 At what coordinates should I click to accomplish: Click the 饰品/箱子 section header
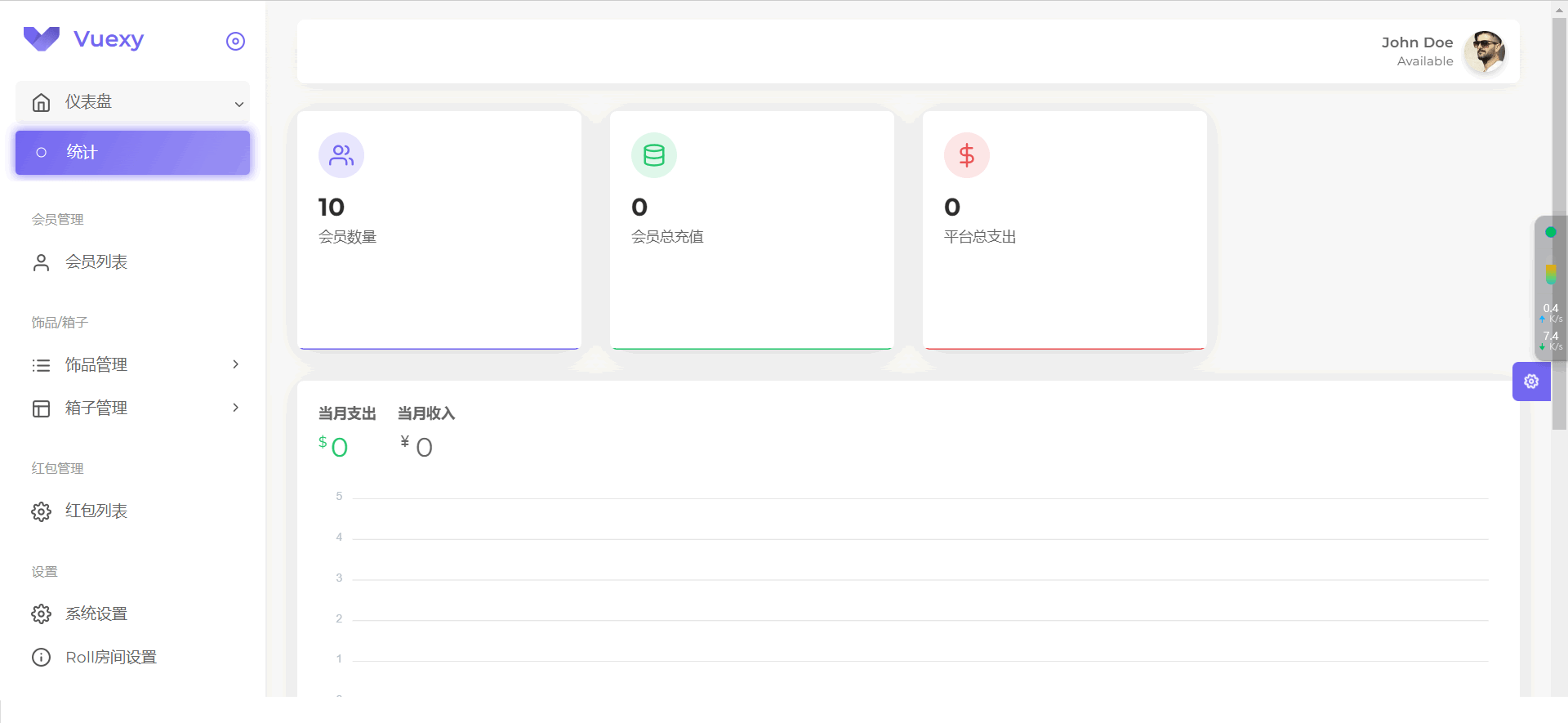pos(60,323)
